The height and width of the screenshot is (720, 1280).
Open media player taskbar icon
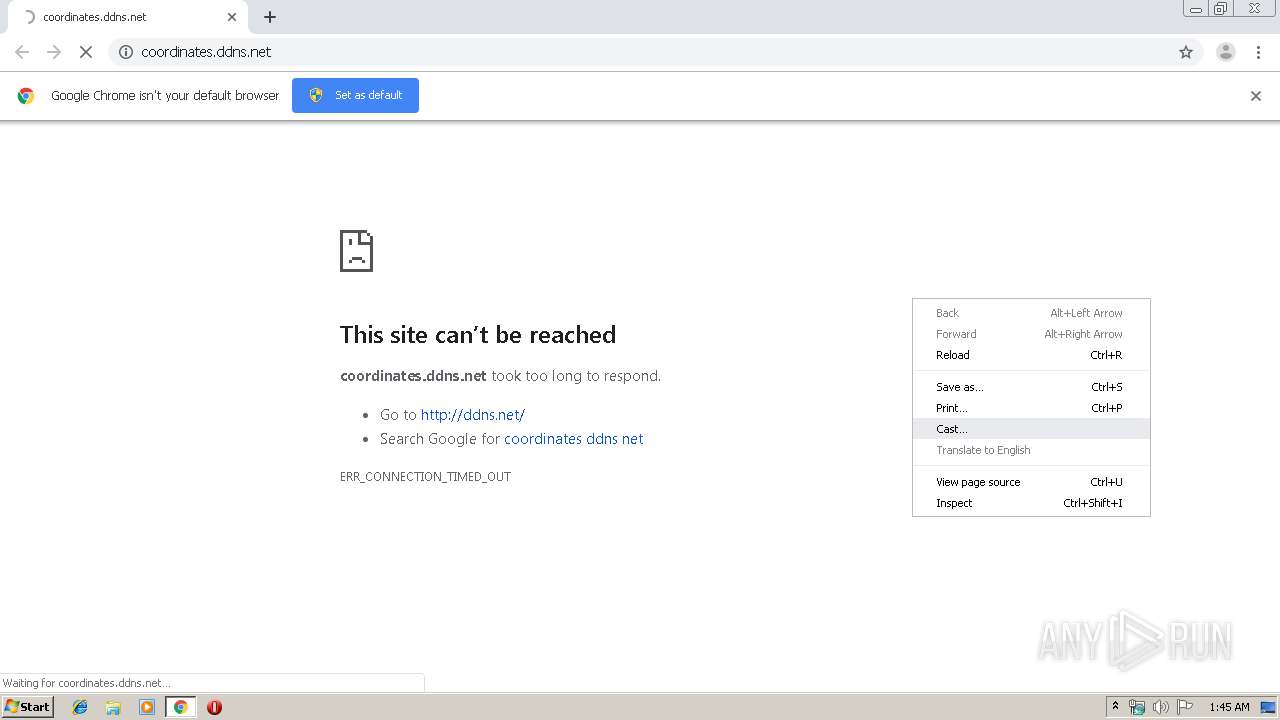[x=147, y=707]
